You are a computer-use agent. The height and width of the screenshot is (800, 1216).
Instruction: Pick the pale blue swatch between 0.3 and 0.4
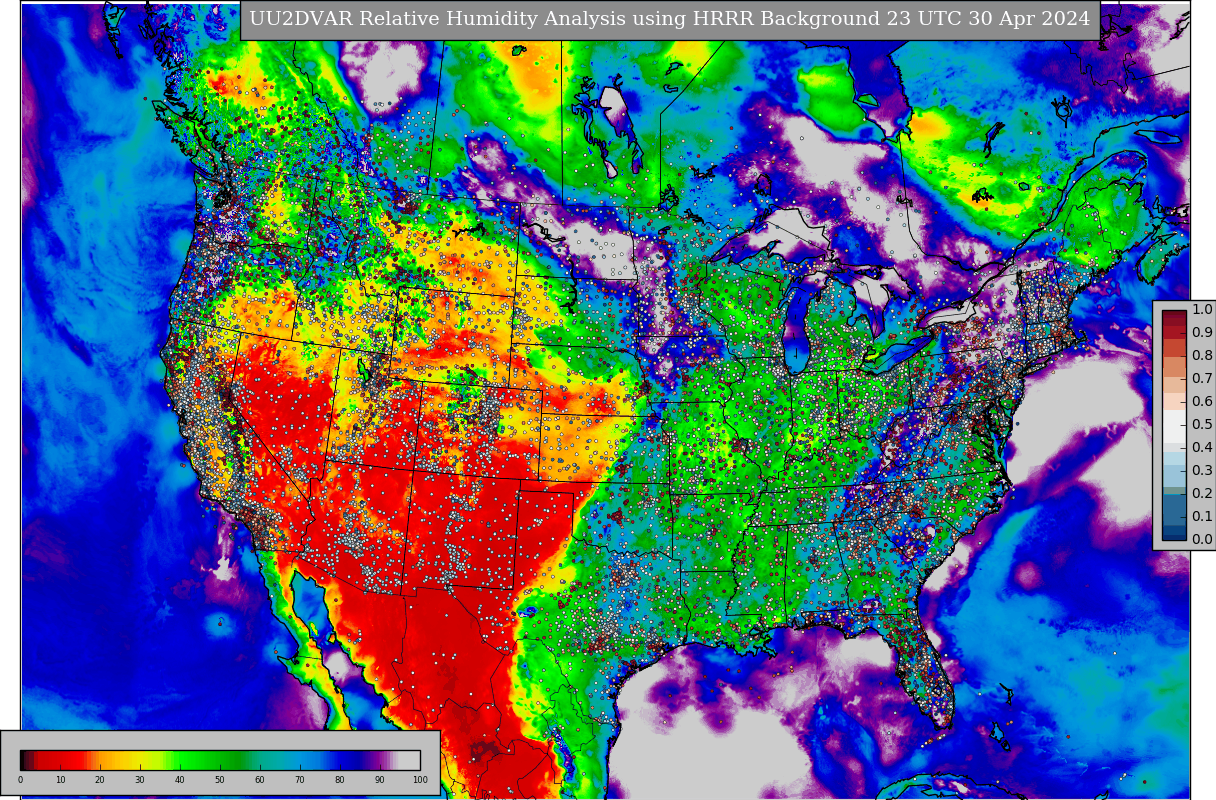1174,458
